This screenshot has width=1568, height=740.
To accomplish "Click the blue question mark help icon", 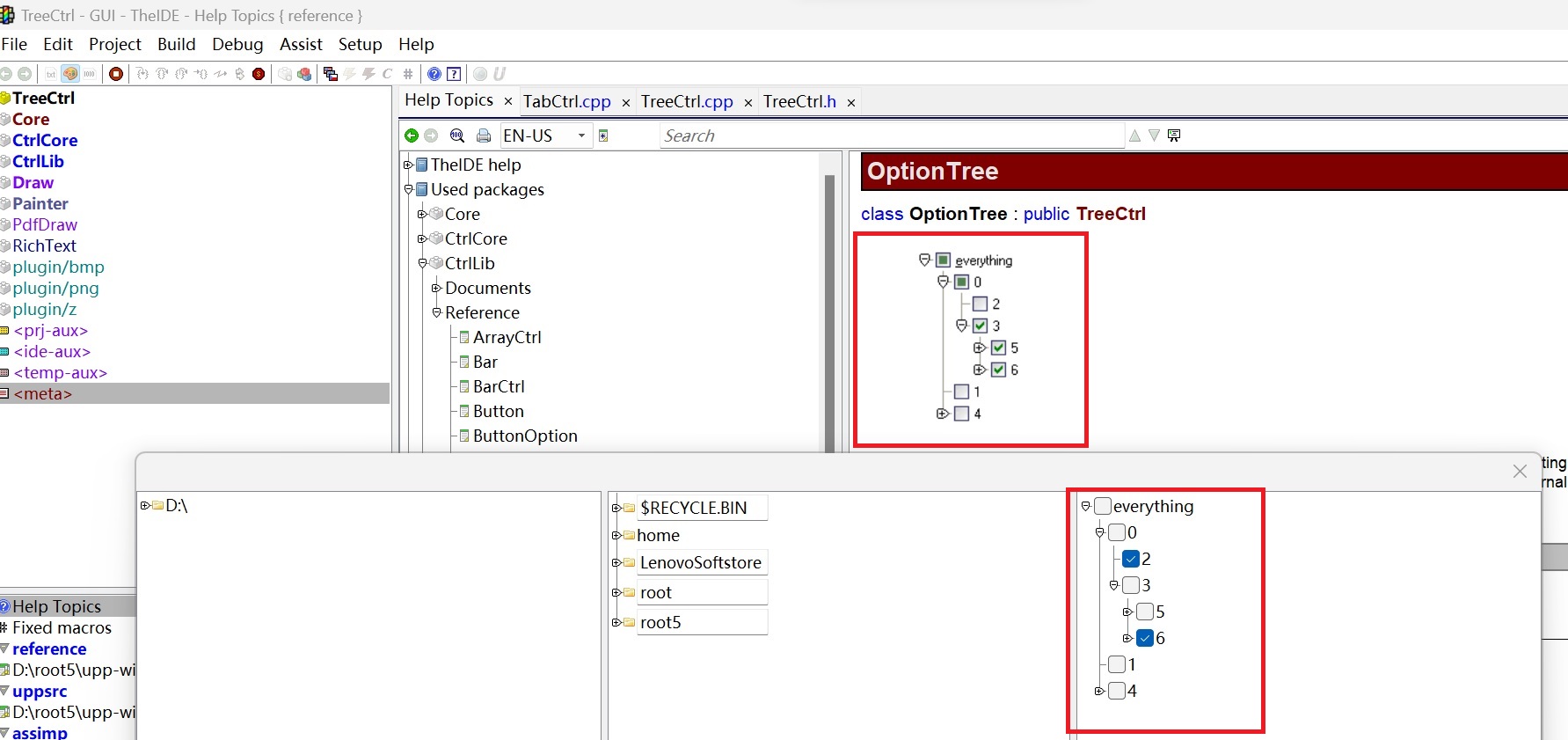I will click(434, 74).
